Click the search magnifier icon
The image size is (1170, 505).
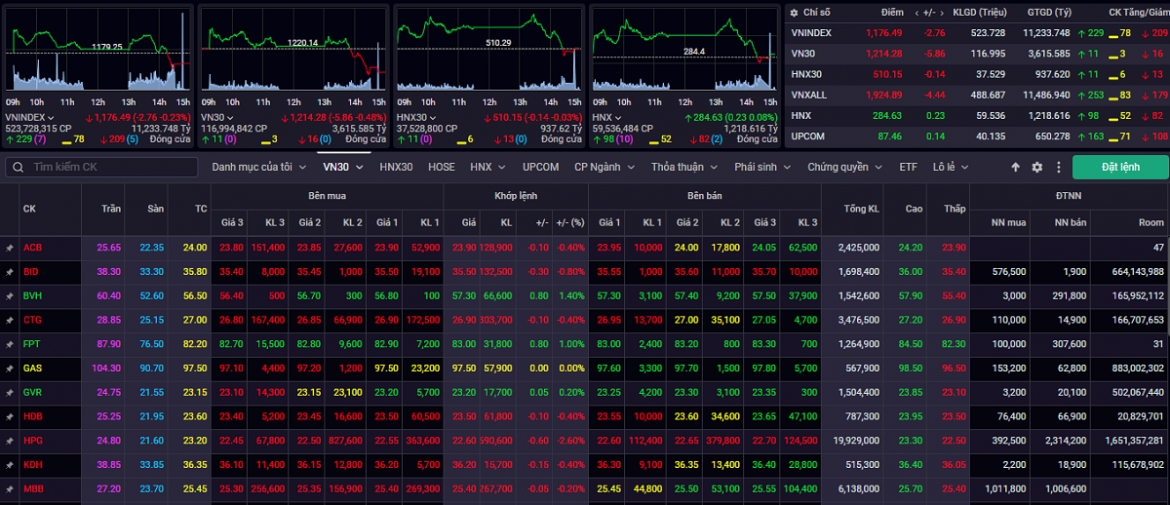click(19, 167)
